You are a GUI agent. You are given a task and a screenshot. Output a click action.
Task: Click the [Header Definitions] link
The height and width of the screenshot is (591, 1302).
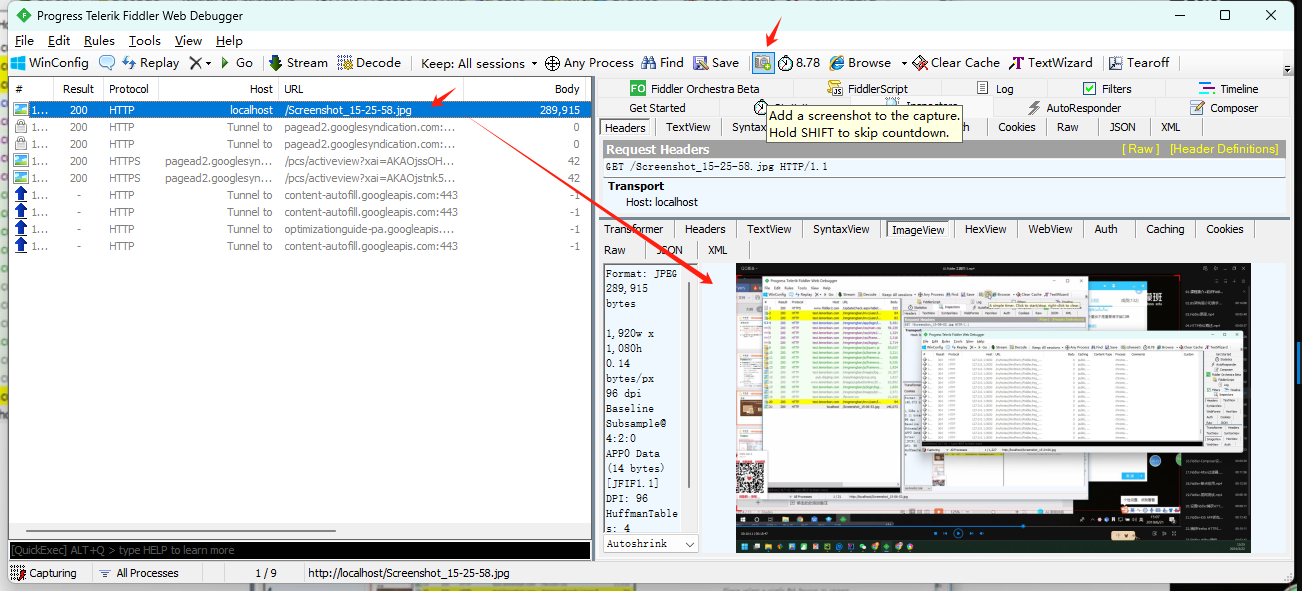click(1224, 149)
